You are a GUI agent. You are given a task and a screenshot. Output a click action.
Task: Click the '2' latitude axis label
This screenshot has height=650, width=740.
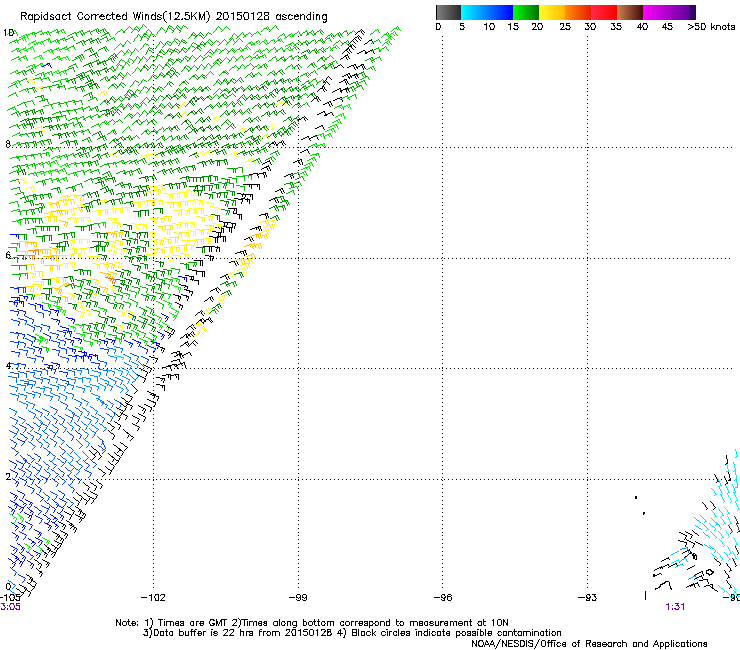pyautogui.click(x=8, y=477)
